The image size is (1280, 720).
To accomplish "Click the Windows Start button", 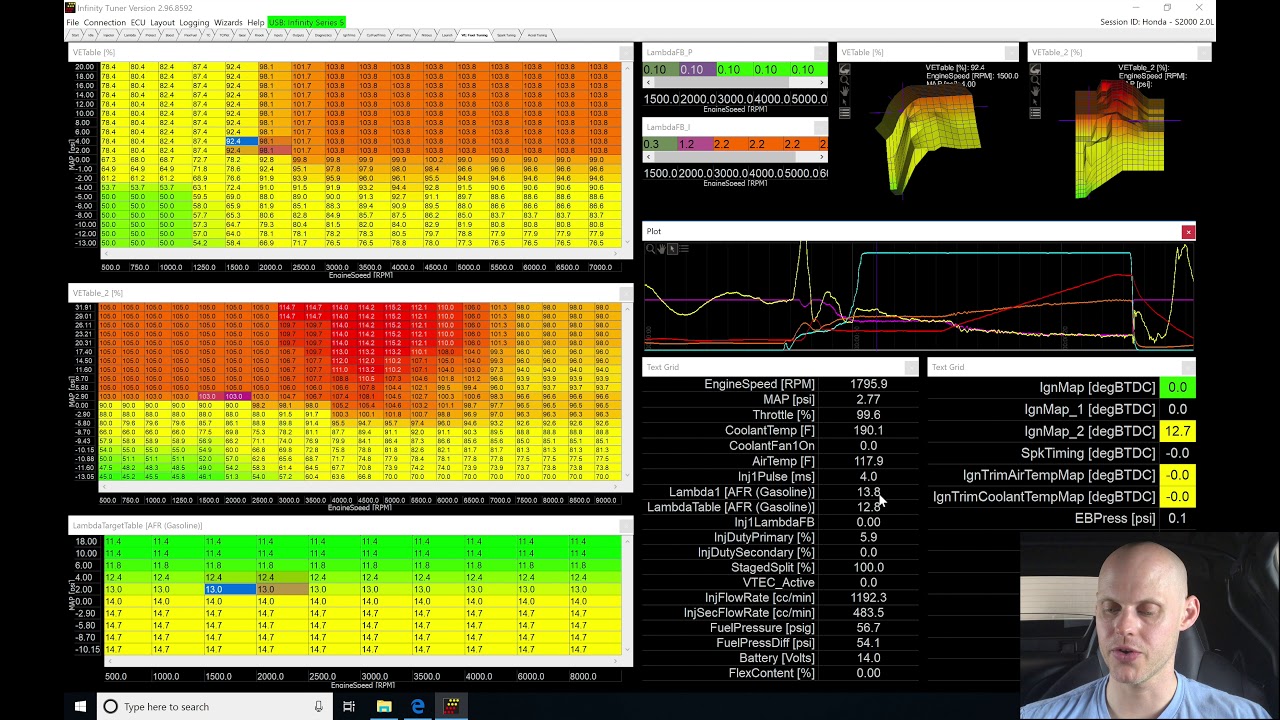I will coord(80,706).
